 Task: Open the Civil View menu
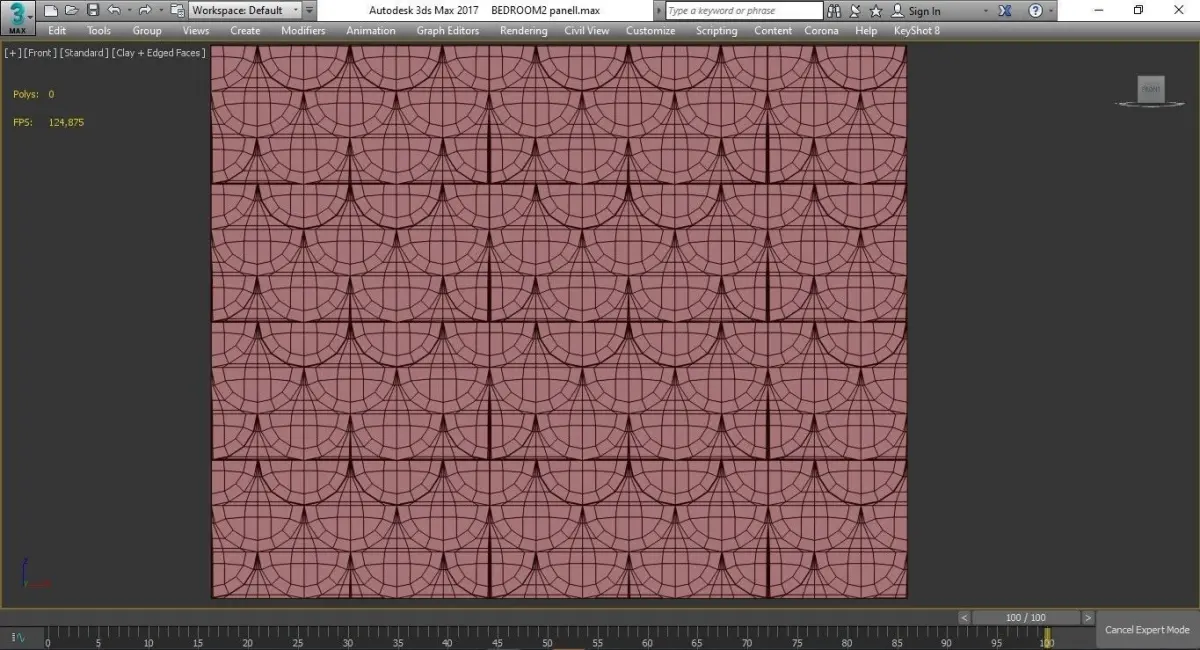pos(587,31)
